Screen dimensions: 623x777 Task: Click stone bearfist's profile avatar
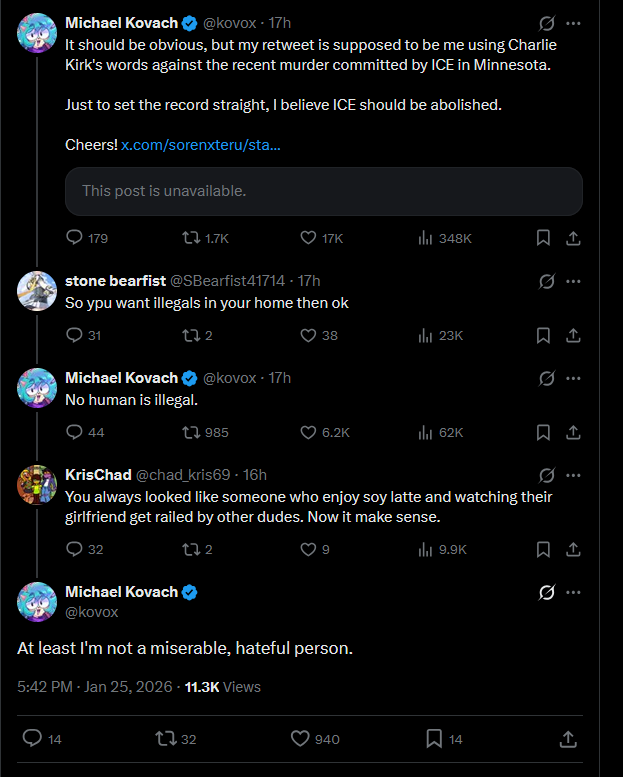pos(37,289)
